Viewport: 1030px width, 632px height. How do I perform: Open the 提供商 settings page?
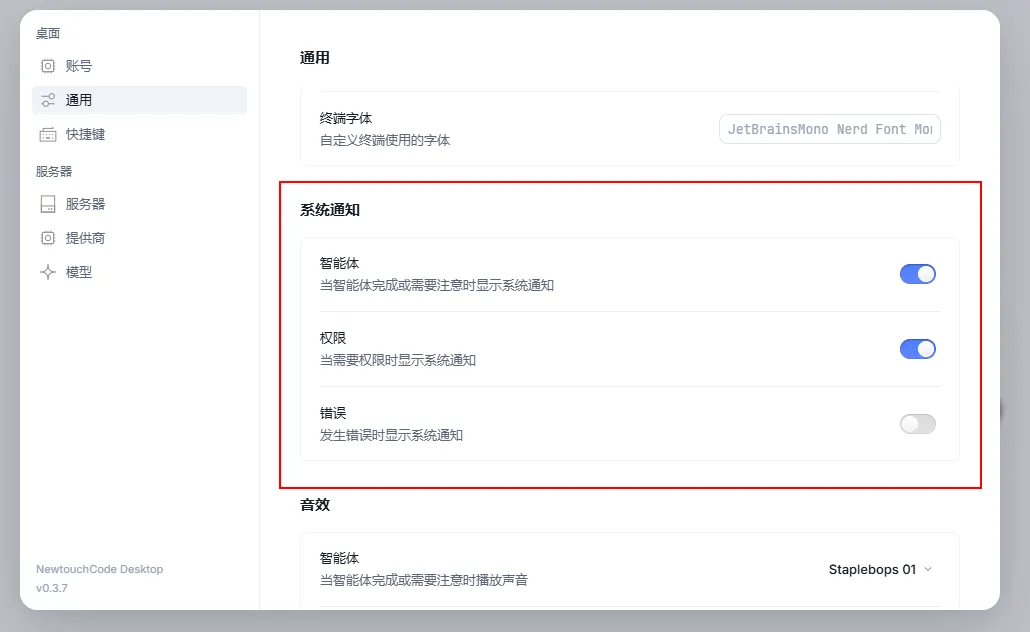[139, 238]
